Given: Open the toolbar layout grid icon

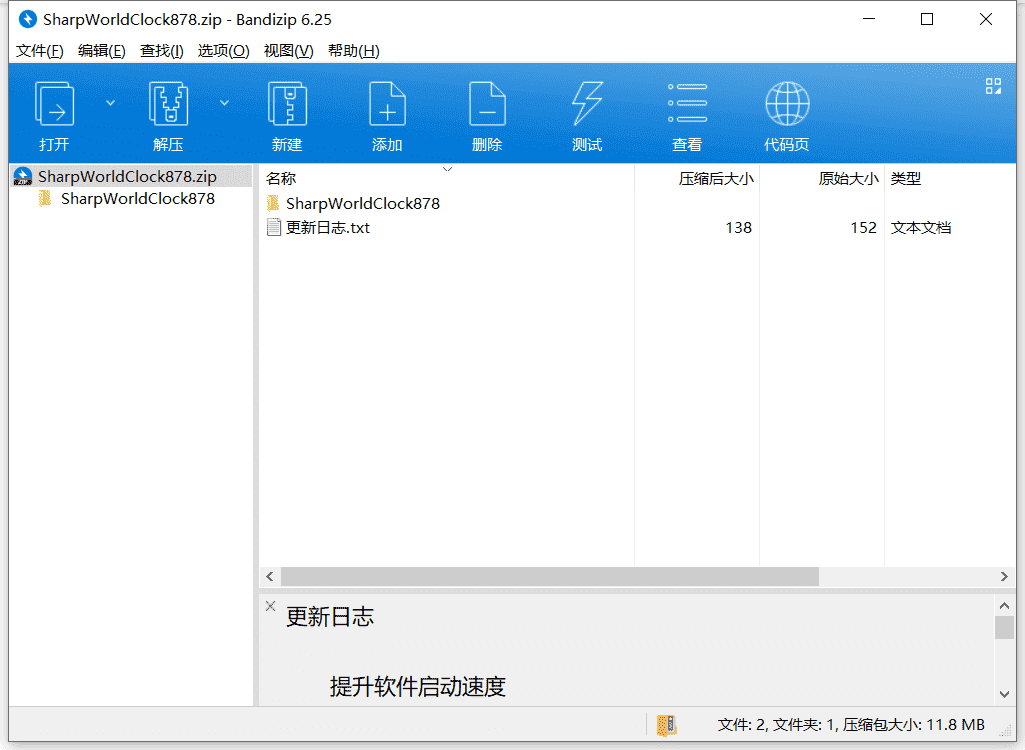Looking at the screenshot, I should tap(993, 86).
